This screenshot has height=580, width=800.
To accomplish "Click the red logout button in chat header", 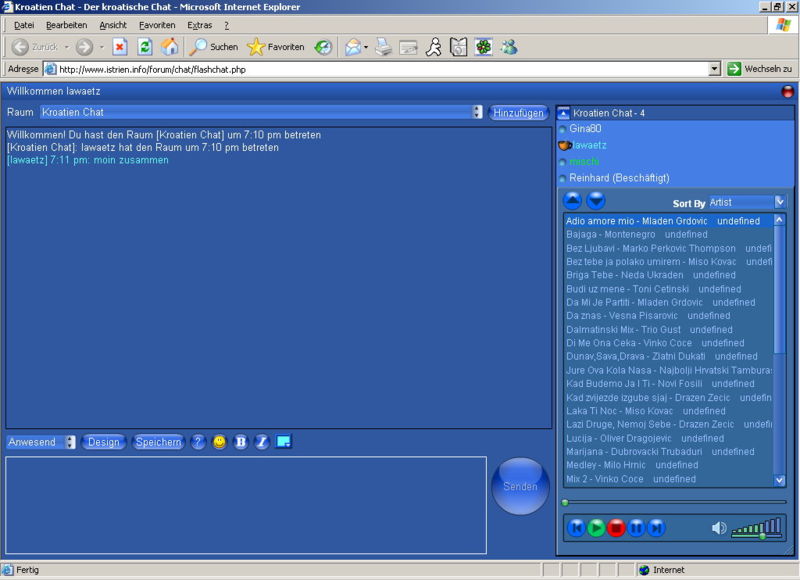I will (x=787, y=91).
